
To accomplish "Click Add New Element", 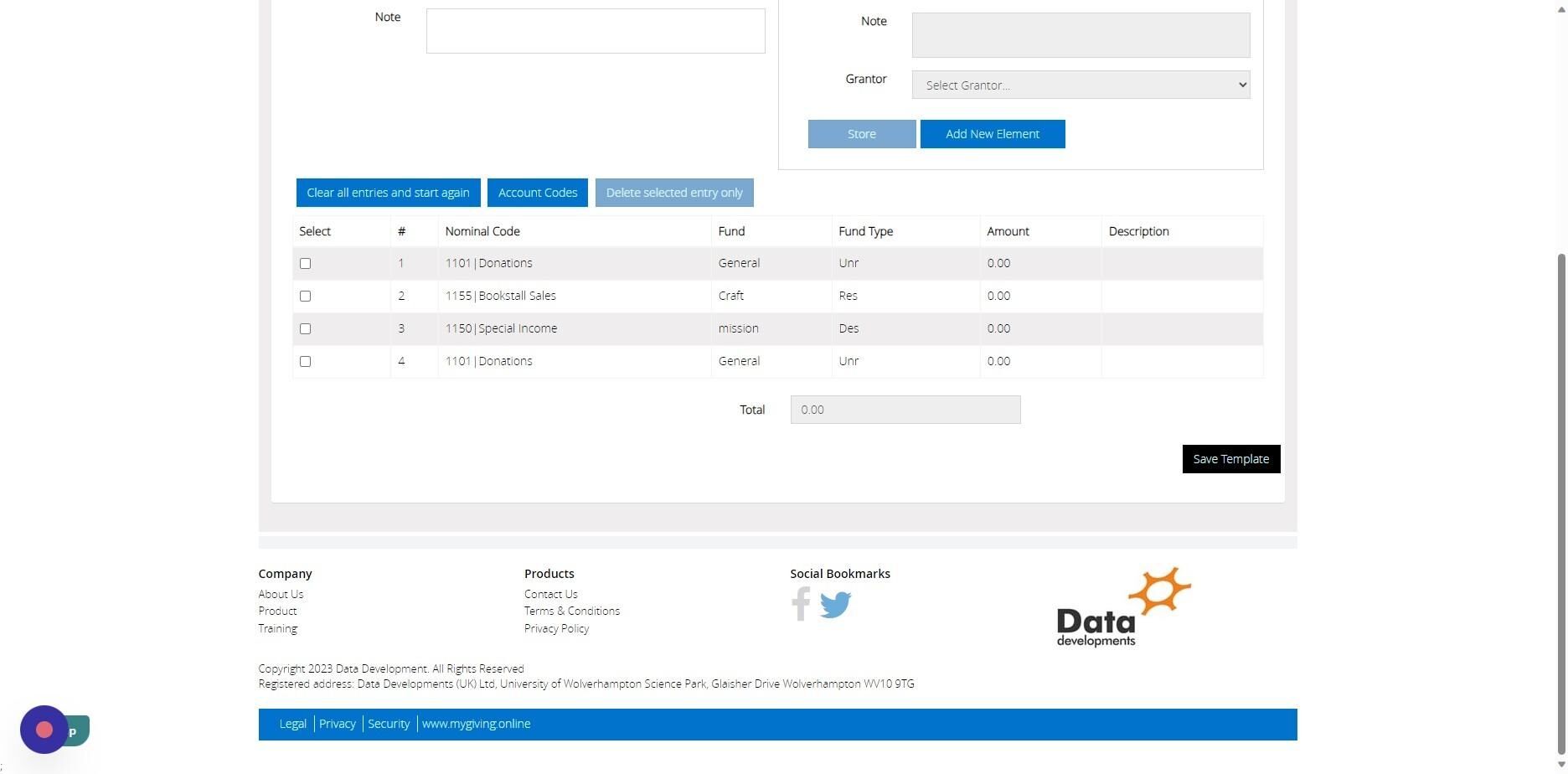I will click(993, 134).
